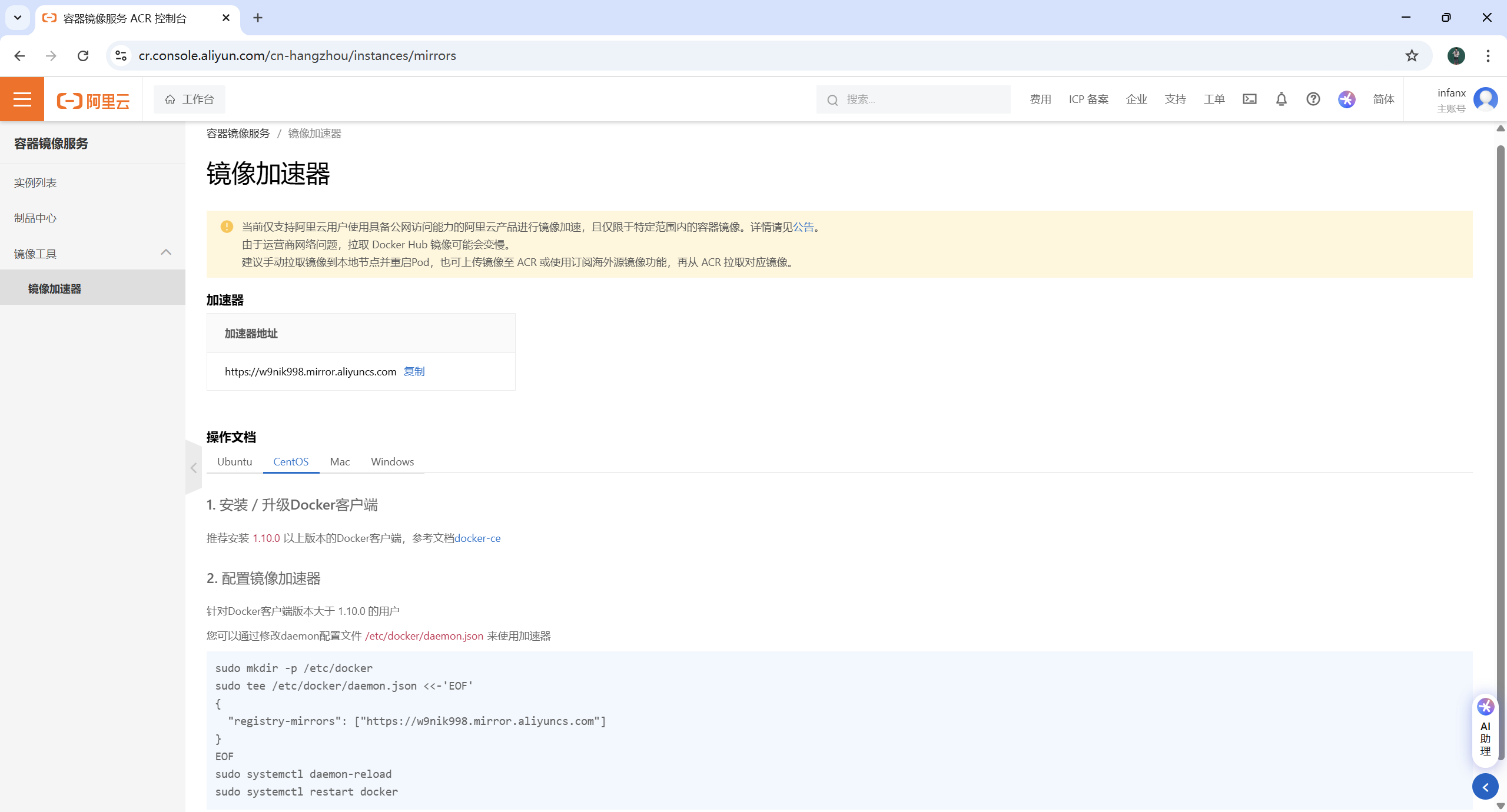Open the notifications bell
The height and width of the screenshot is (812, 1507).
[x=1281, y=99]
